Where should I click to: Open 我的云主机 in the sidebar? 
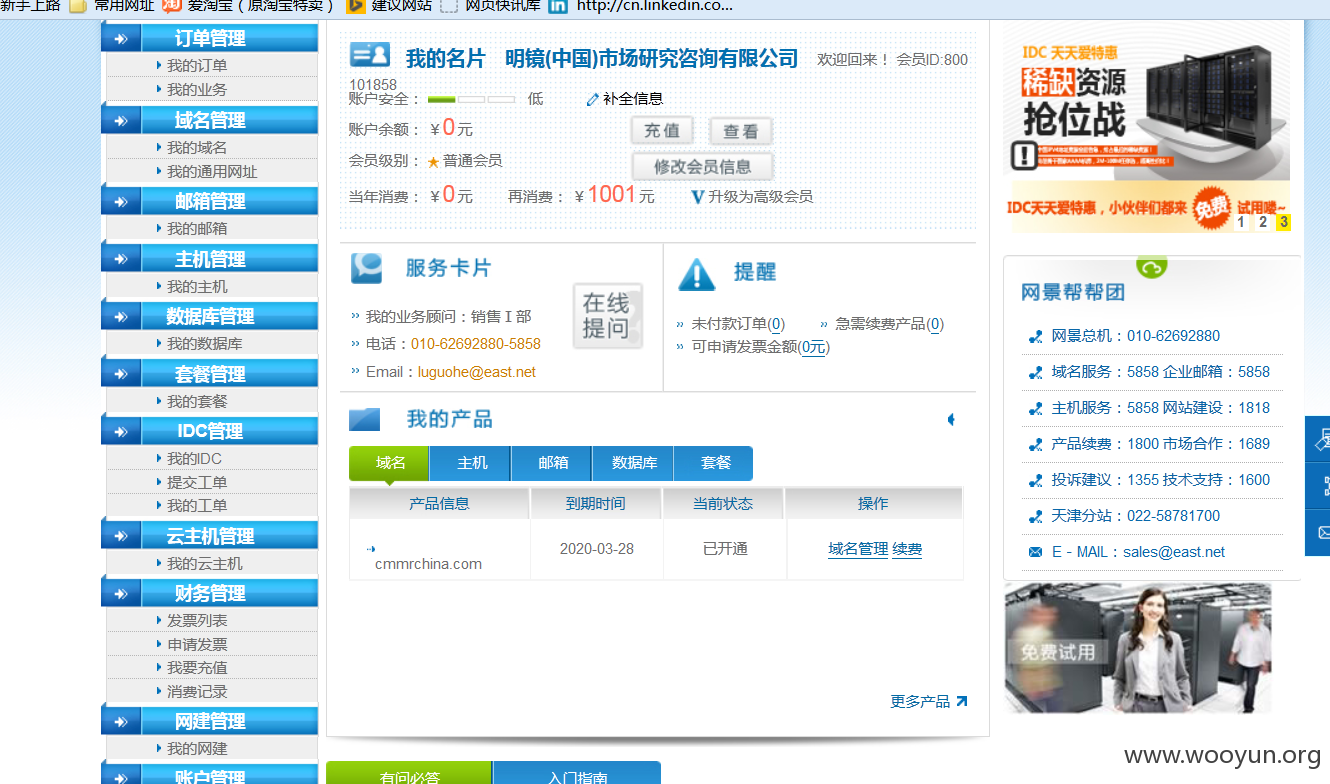205,564
